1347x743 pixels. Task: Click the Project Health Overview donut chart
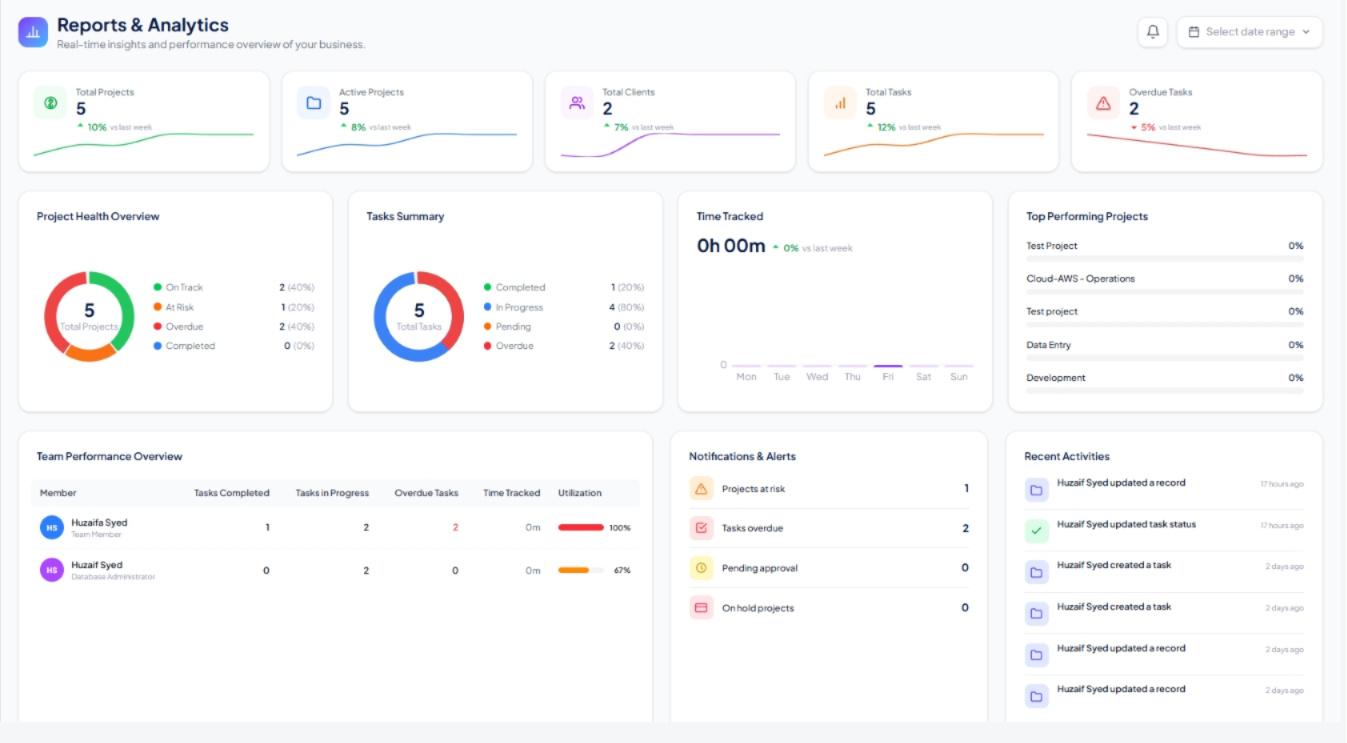(89, 316)
